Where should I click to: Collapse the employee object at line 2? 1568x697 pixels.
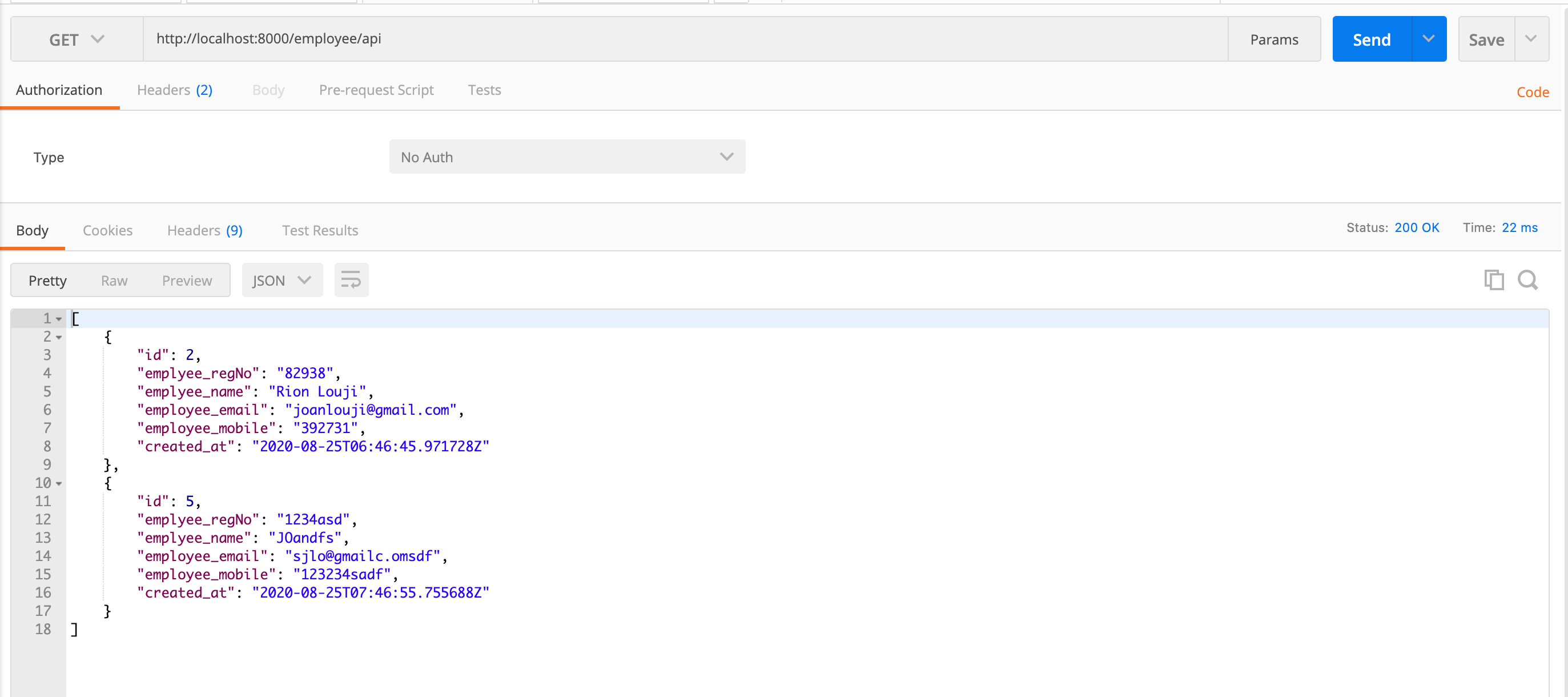coord(58,337)
